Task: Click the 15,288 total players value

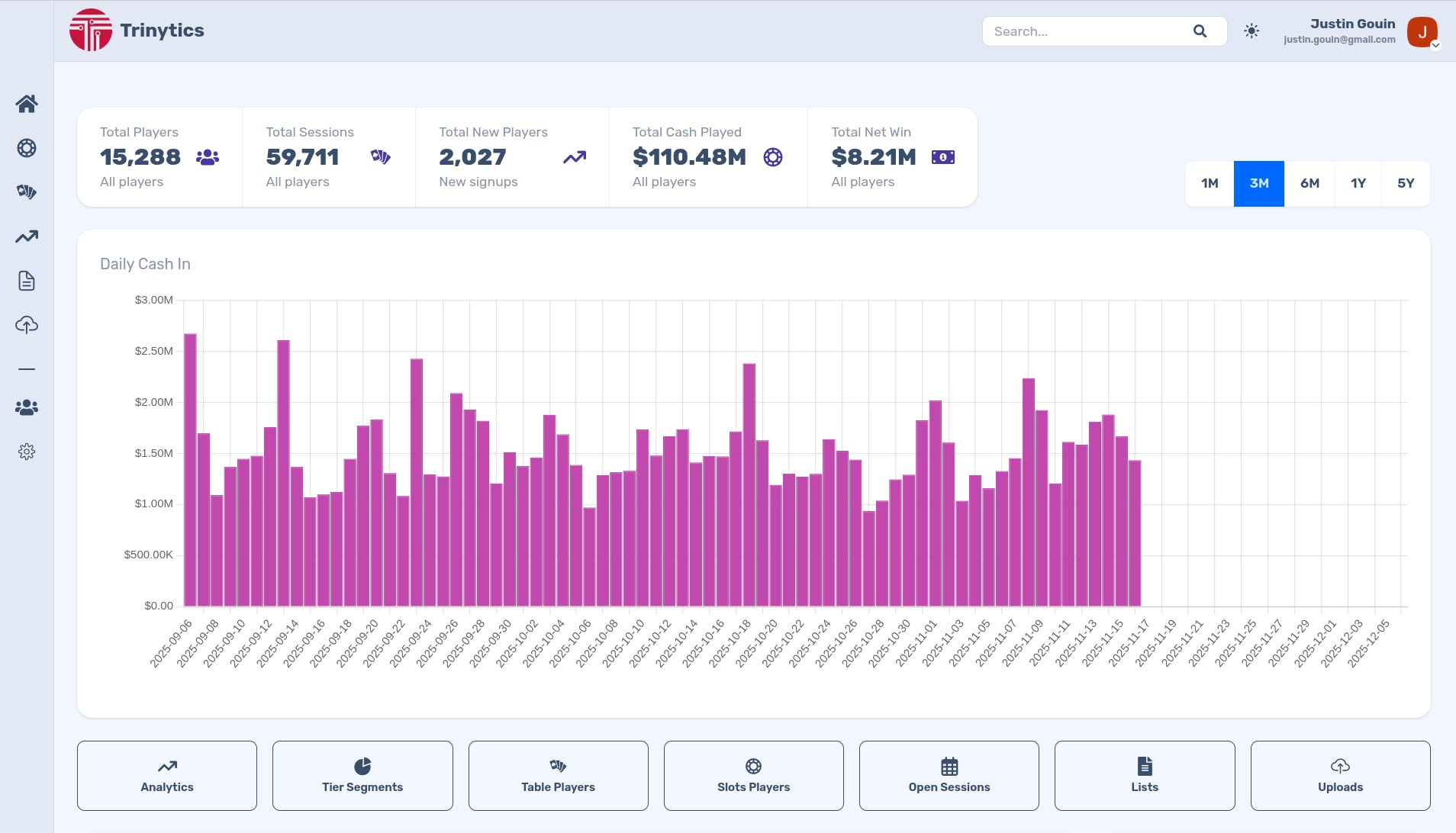Action: 140,157
